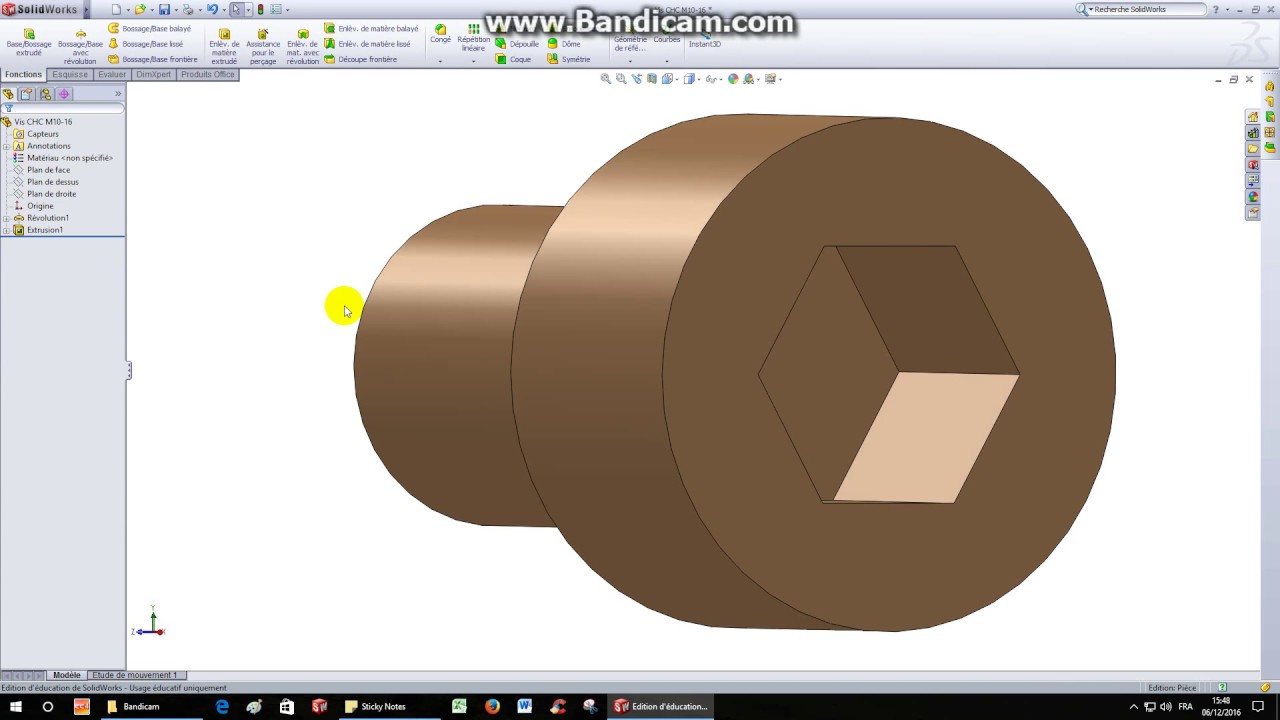
Task: Select the Coque shell tool
Action: click(513, 59)
